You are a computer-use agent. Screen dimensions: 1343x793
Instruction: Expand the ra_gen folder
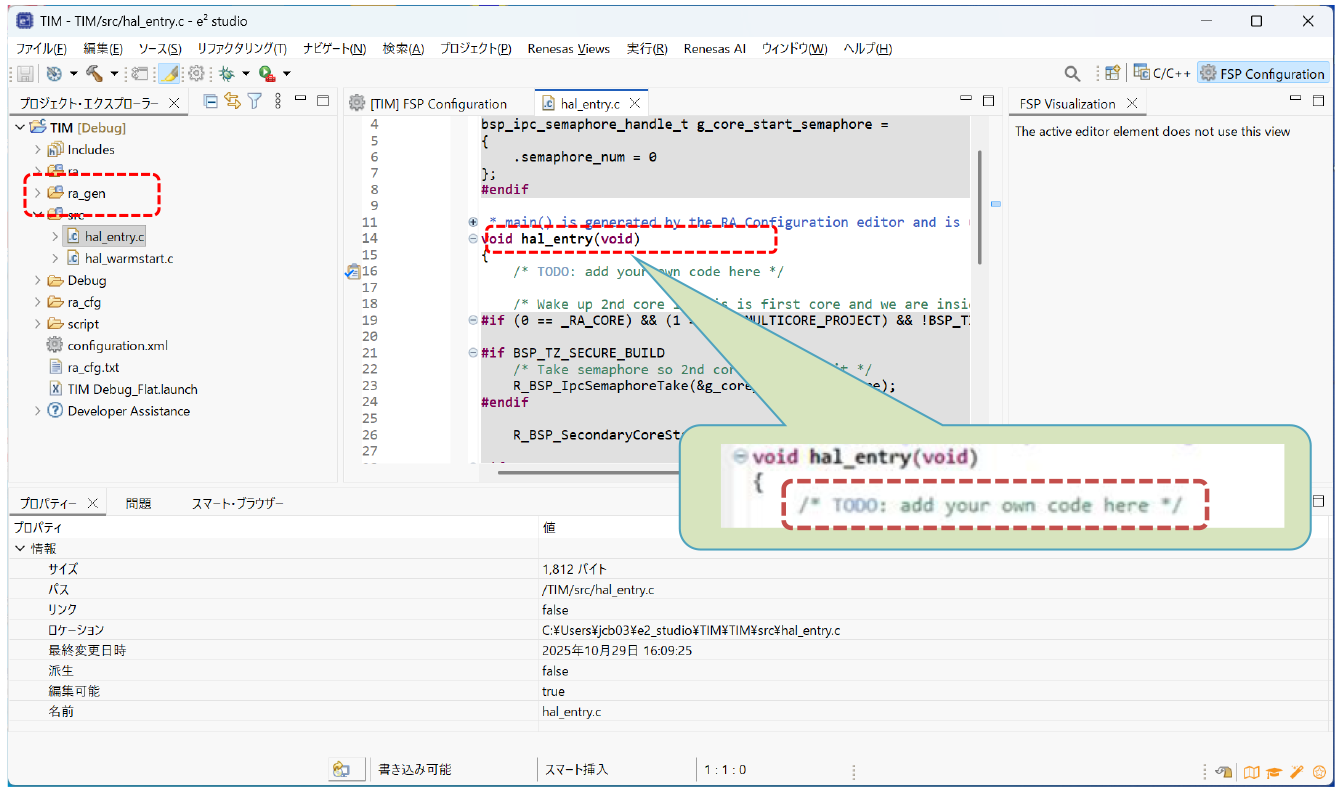pos(38,194)
